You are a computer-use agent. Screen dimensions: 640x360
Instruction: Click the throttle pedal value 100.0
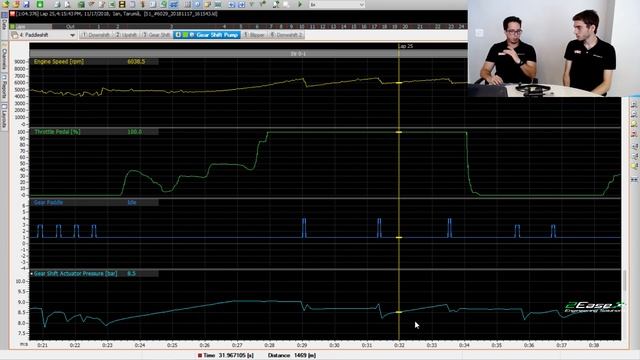[135, 132]
